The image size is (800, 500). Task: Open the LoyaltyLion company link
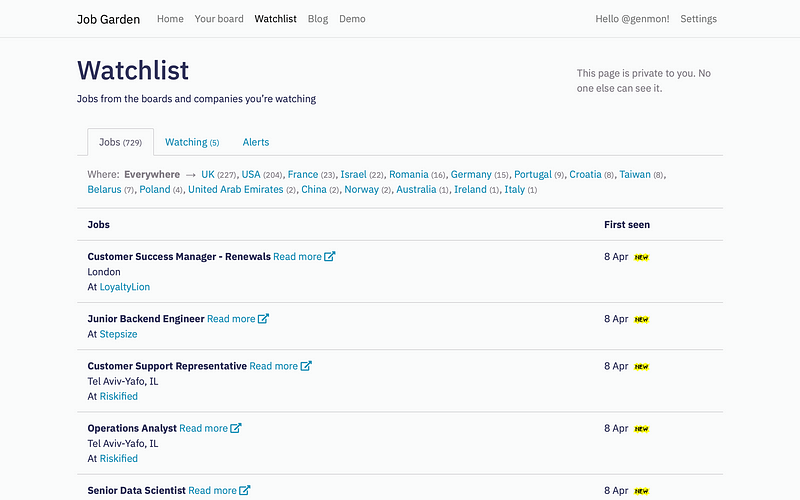pyautogui.click(x=124, y=287)
